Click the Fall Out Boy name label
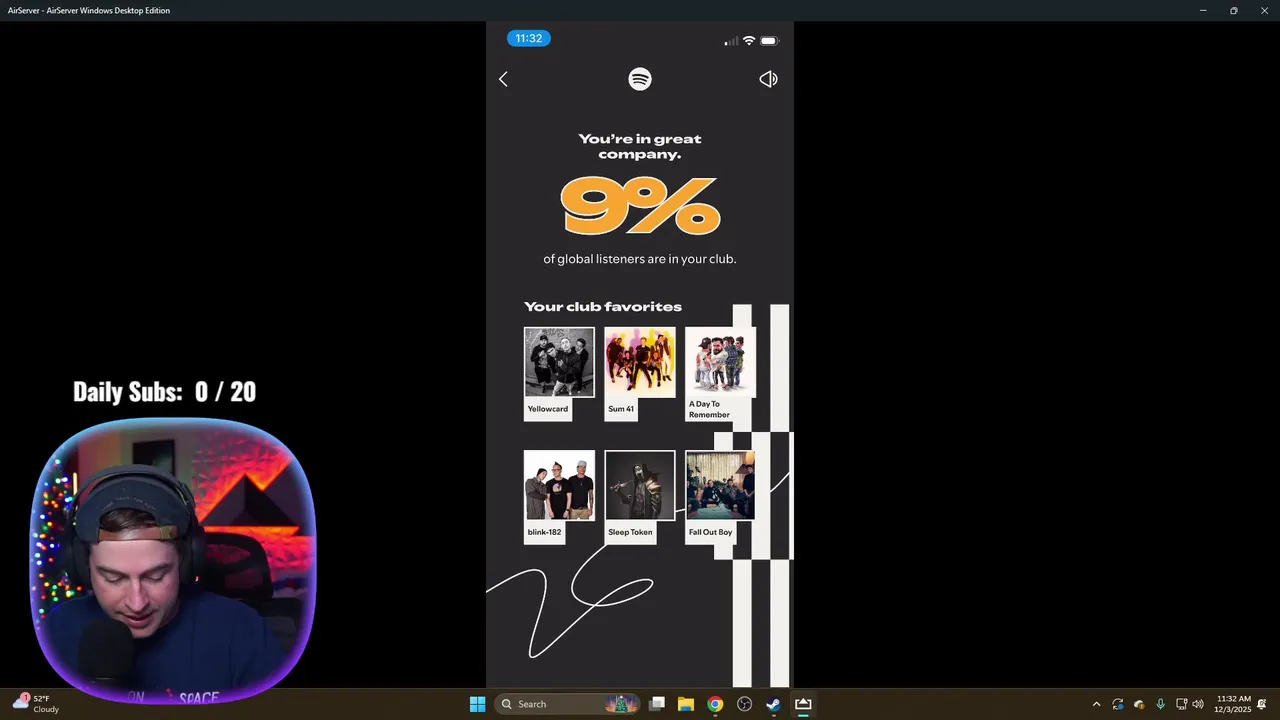 point(711,532)
